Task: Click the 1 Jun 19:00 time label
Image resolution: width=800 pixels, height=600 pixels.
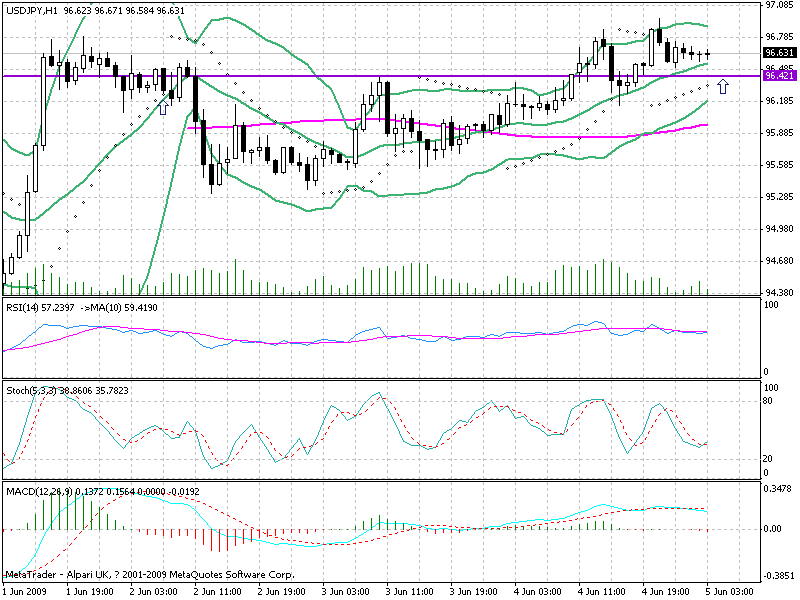Action: pos(90,592)
